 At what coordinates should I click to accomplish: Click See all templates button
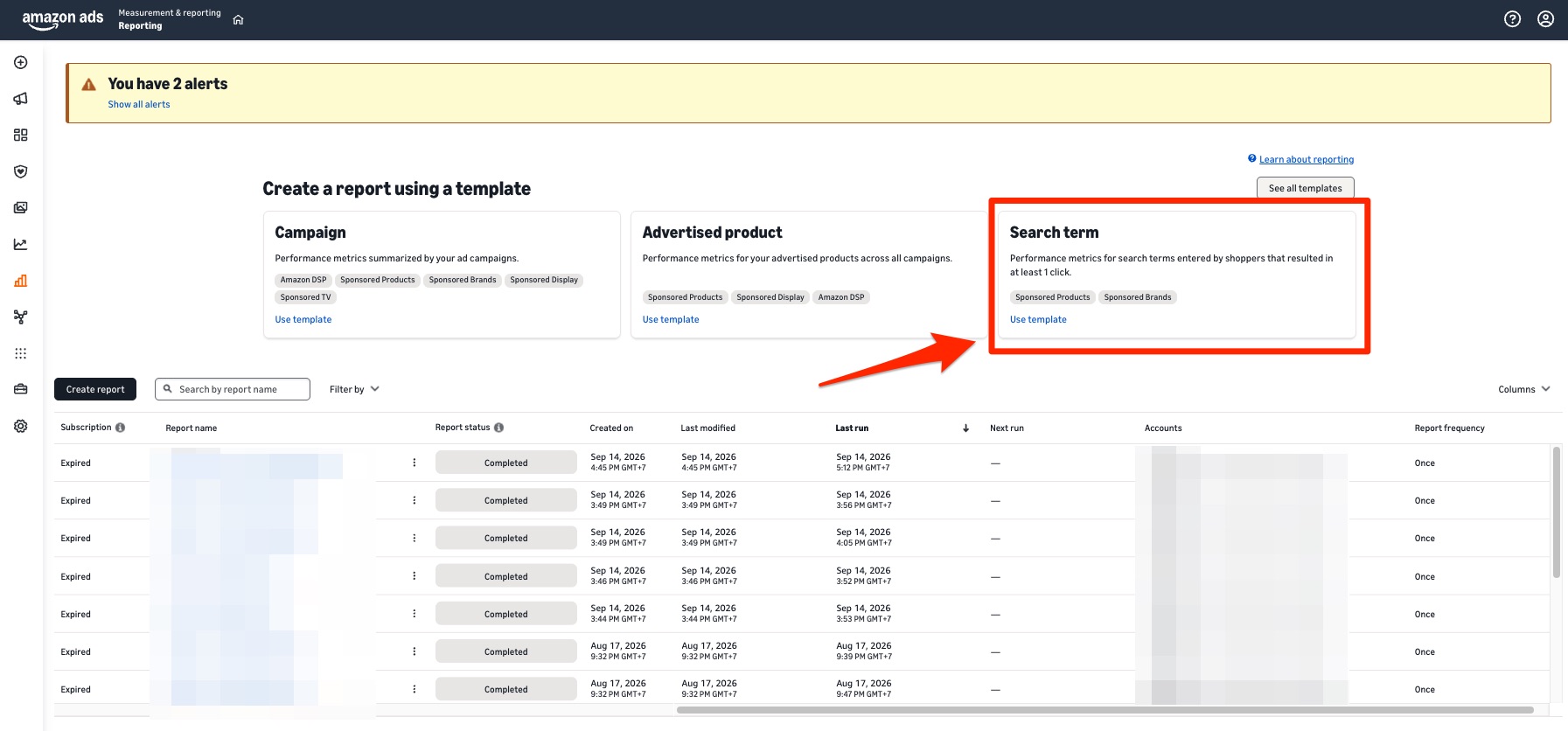(1305, 188)
